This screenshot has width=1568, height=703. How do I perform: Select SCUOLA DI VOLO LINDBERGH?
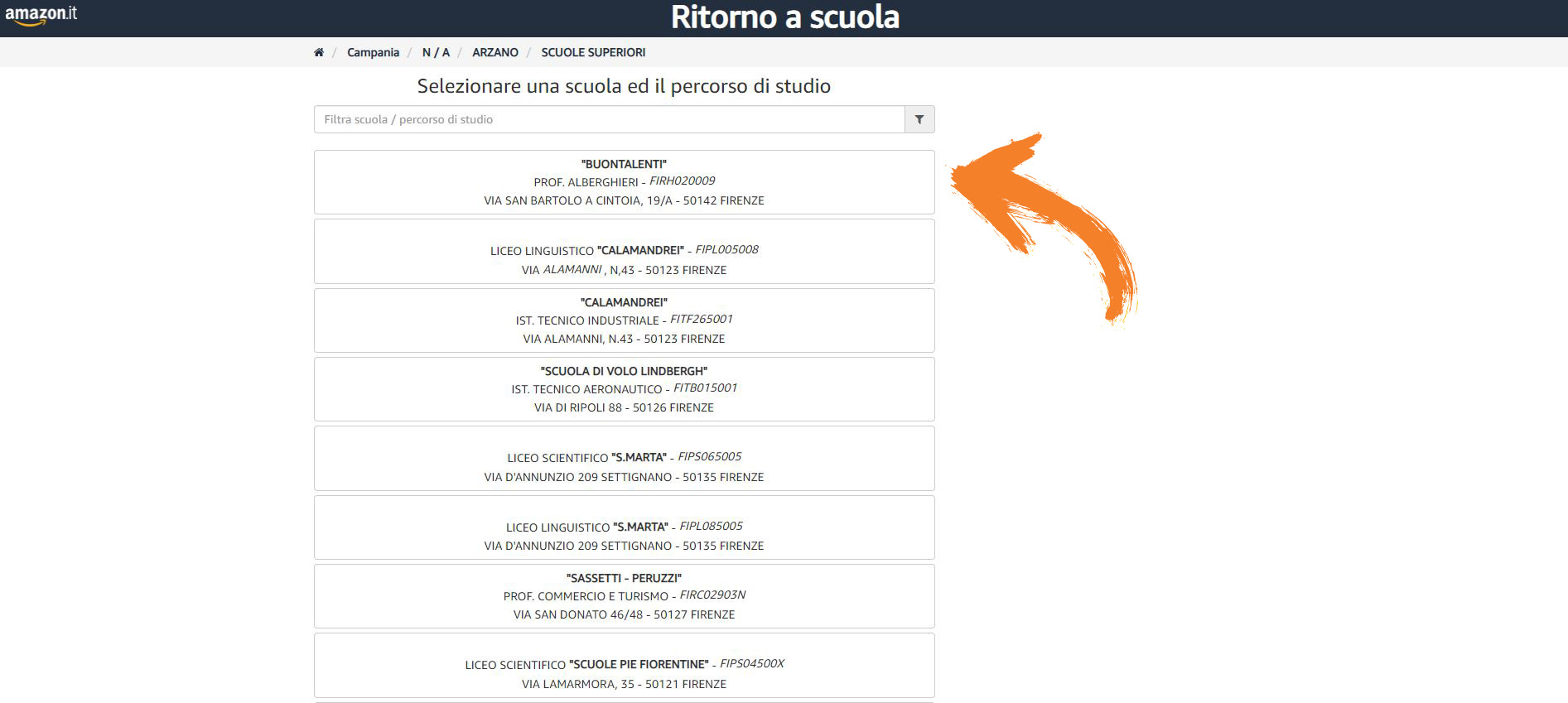pos(624,389)
